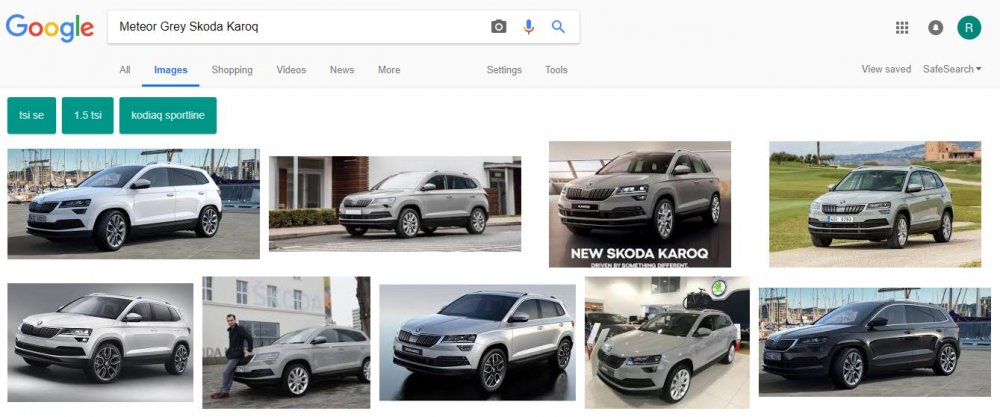Image resolution: width=1000 pixels, height=417 pixels.
Task: Switch to the Videos tab
Action: tap(291, 70)
